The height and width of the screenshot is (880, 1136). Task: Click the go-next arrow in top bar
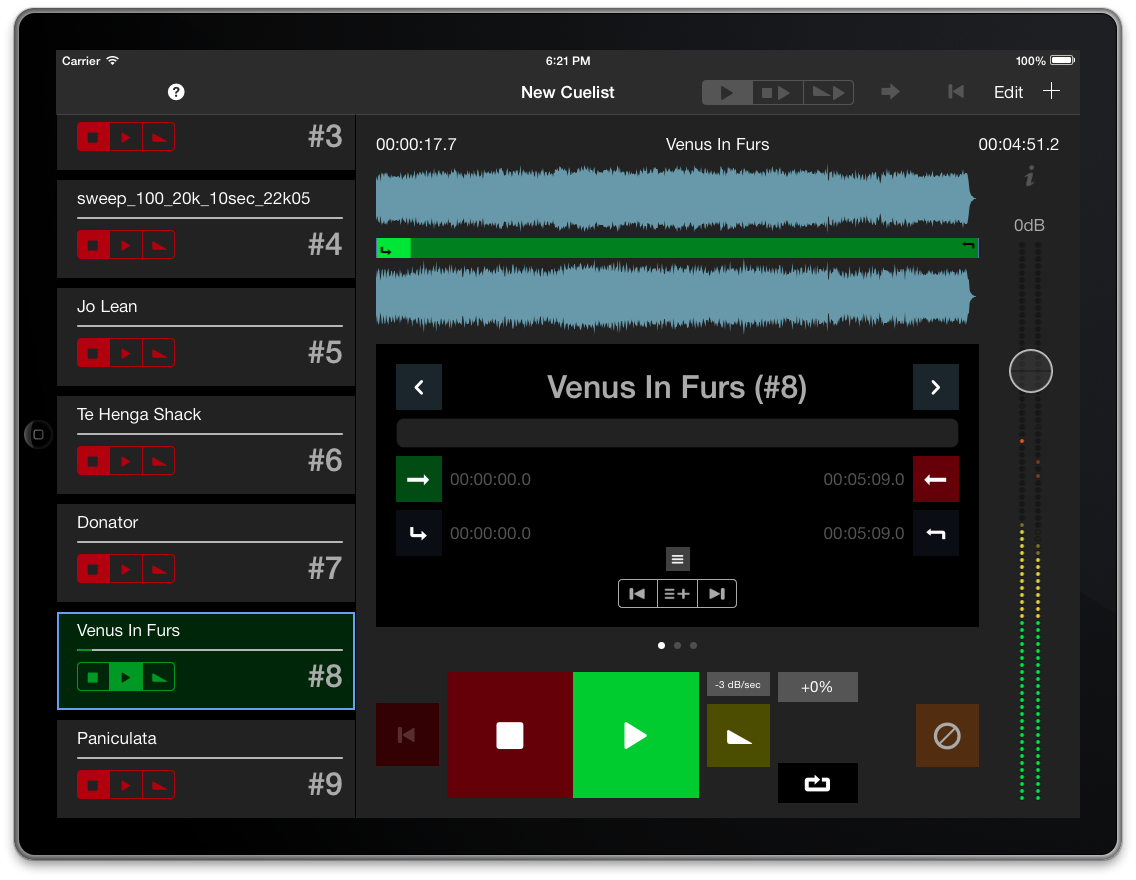click(890, 92)
